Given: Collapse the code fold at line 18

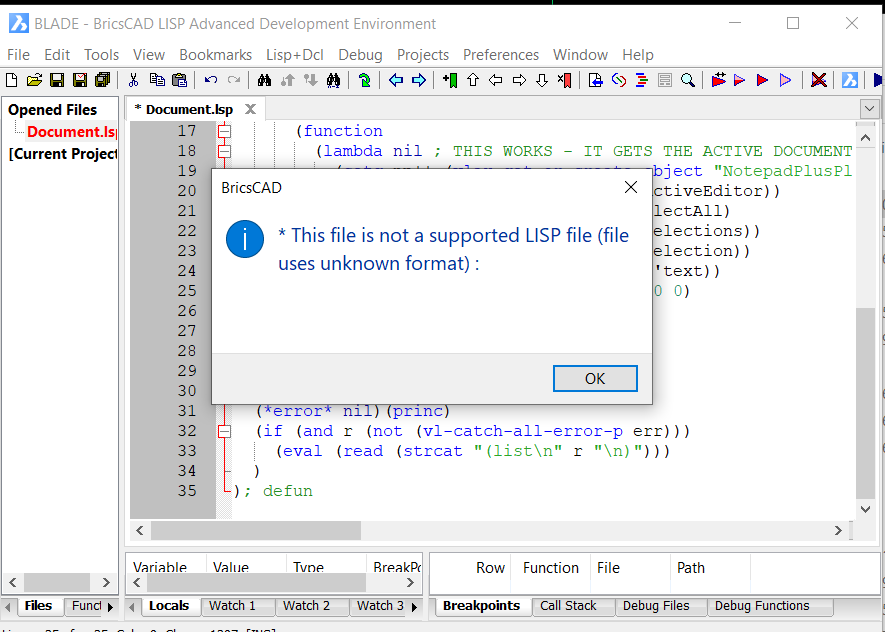Looking at the screenshot, I should click(x=225, y=151).
